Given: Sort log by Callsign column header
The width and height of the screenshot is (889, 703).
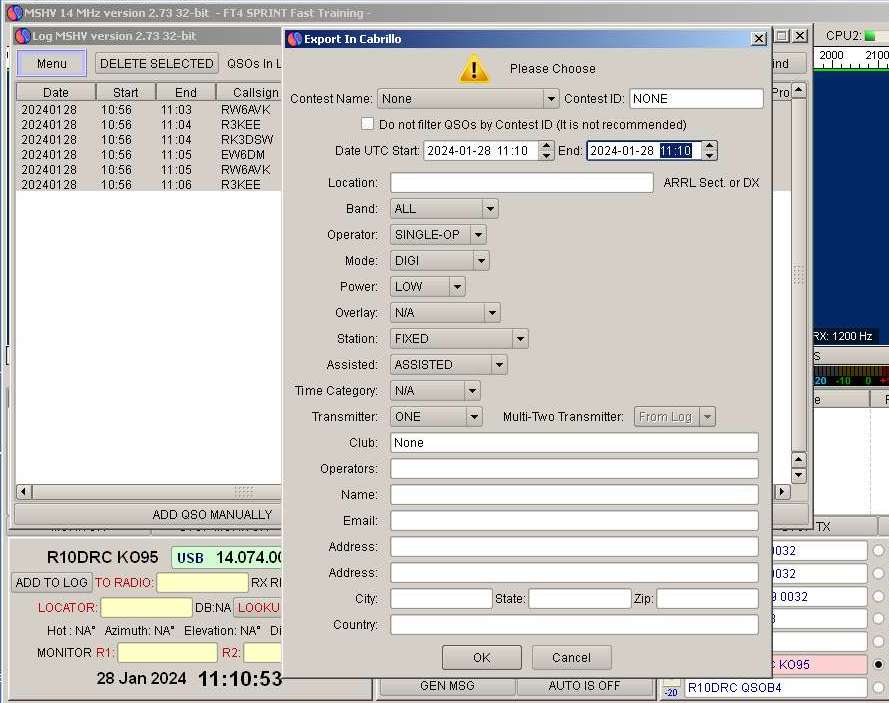Looking at the screenshot, I should coord(249,92).
